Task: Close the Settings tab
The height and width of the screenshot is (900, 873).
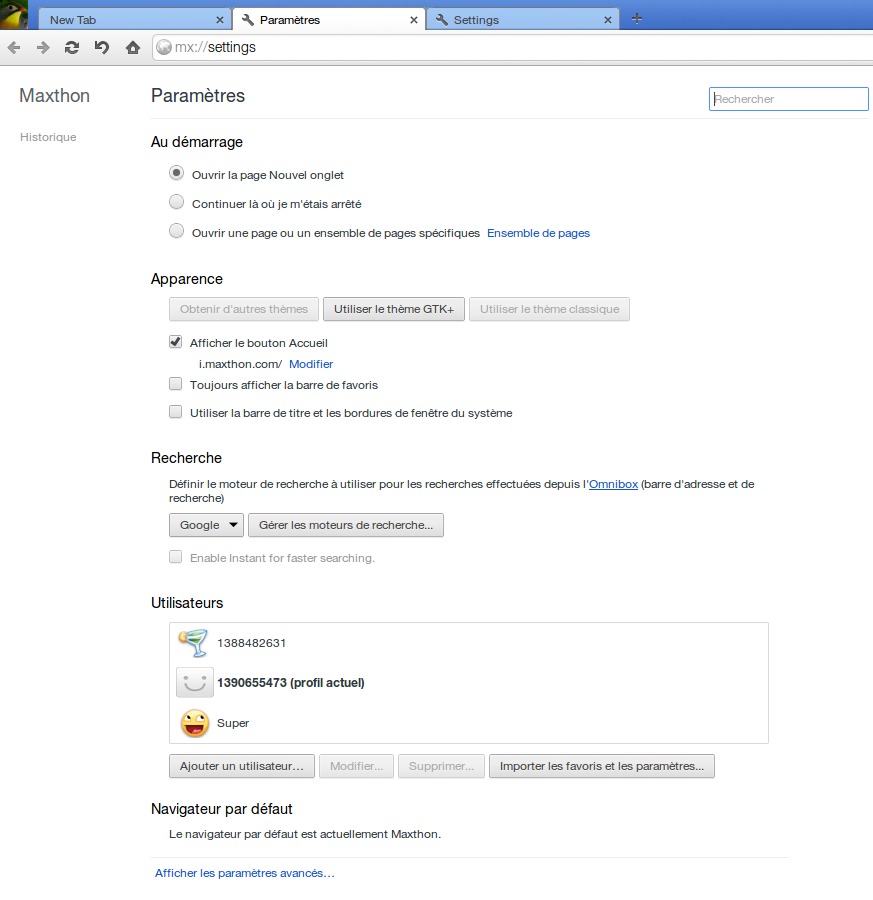Action: coord(608,20)
